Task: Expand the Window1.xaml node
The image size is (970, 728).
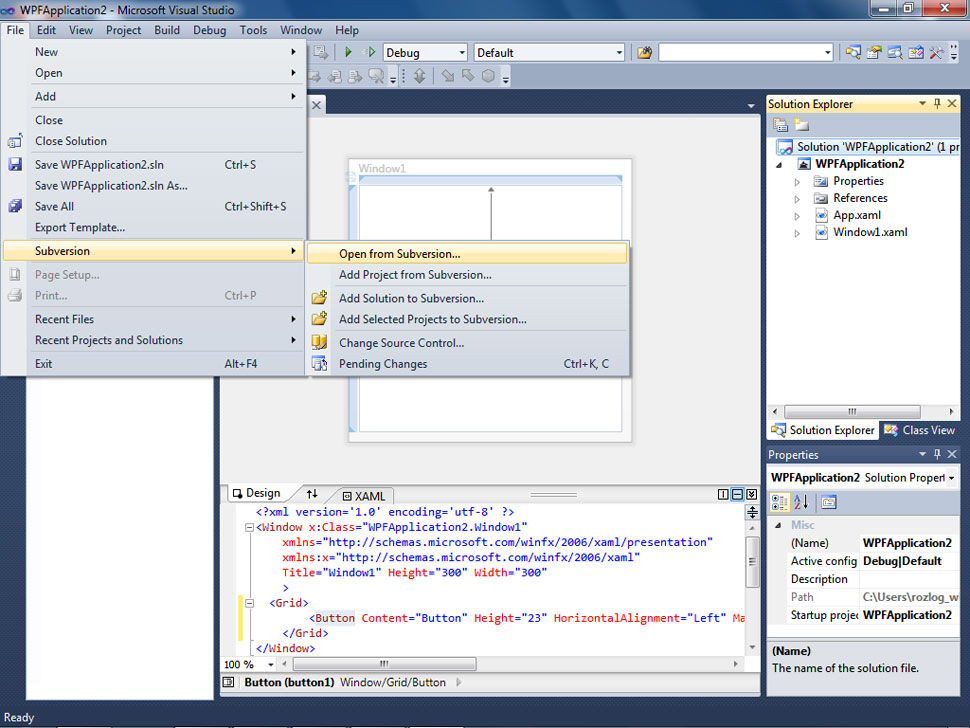Action: coord(797,233)
